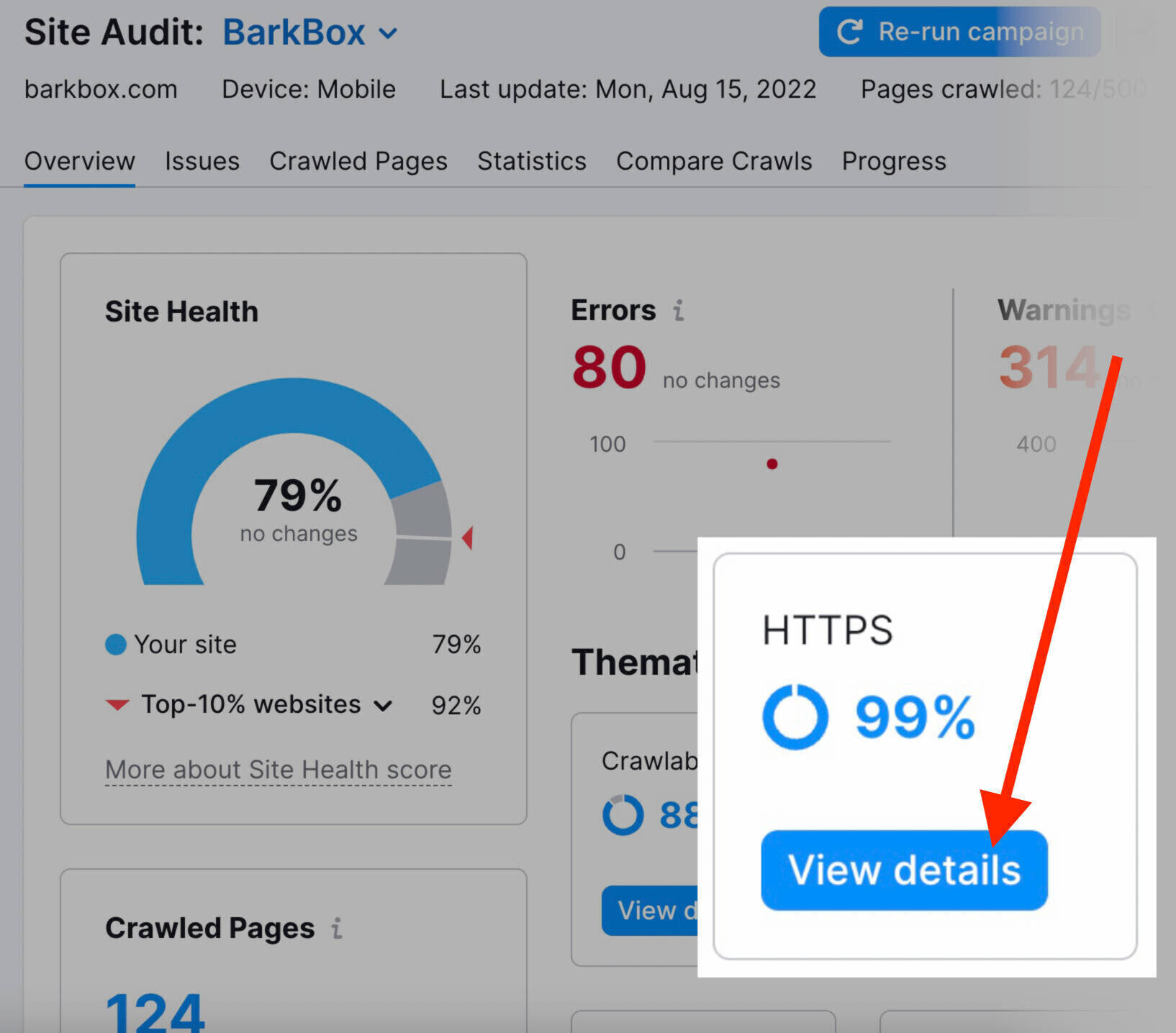
Task: Click the refresh icon in Re-run campaign
Action: tap(849, 32)
